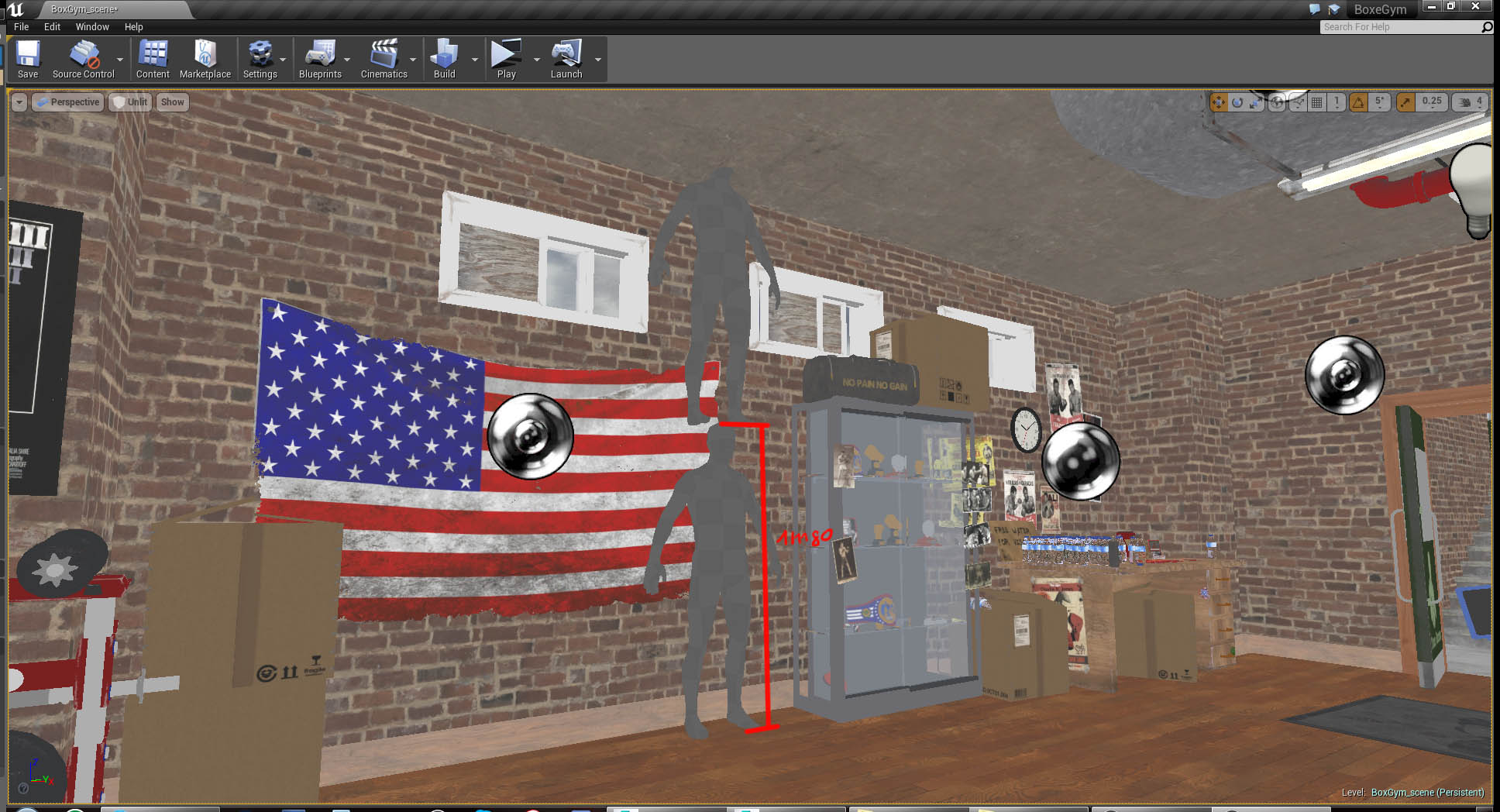Toggle surface snapping in the viewport toolbar

1297,102
